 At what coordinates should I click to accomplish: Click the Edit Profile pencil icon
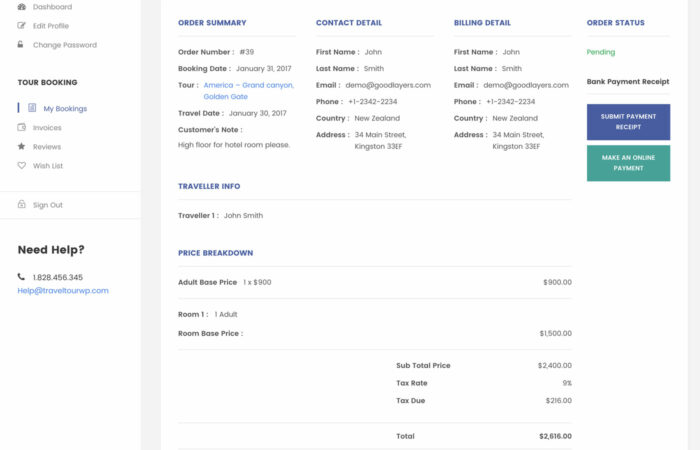22,25
